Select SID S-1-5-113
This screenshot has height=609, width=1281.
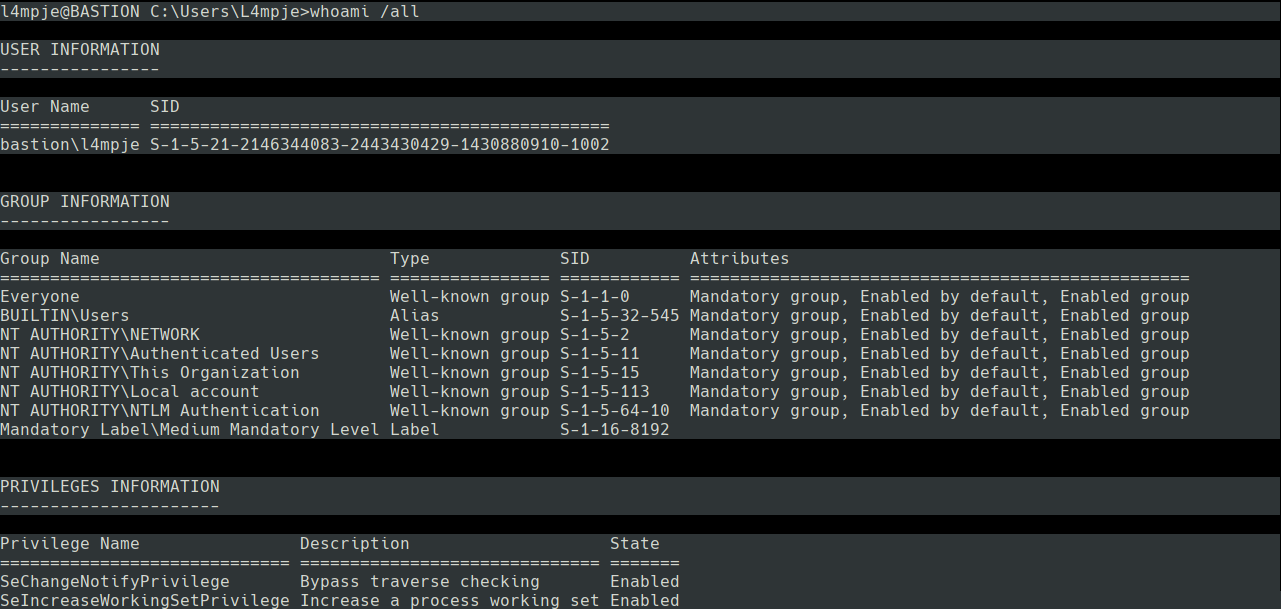click(x=605, y=392)
